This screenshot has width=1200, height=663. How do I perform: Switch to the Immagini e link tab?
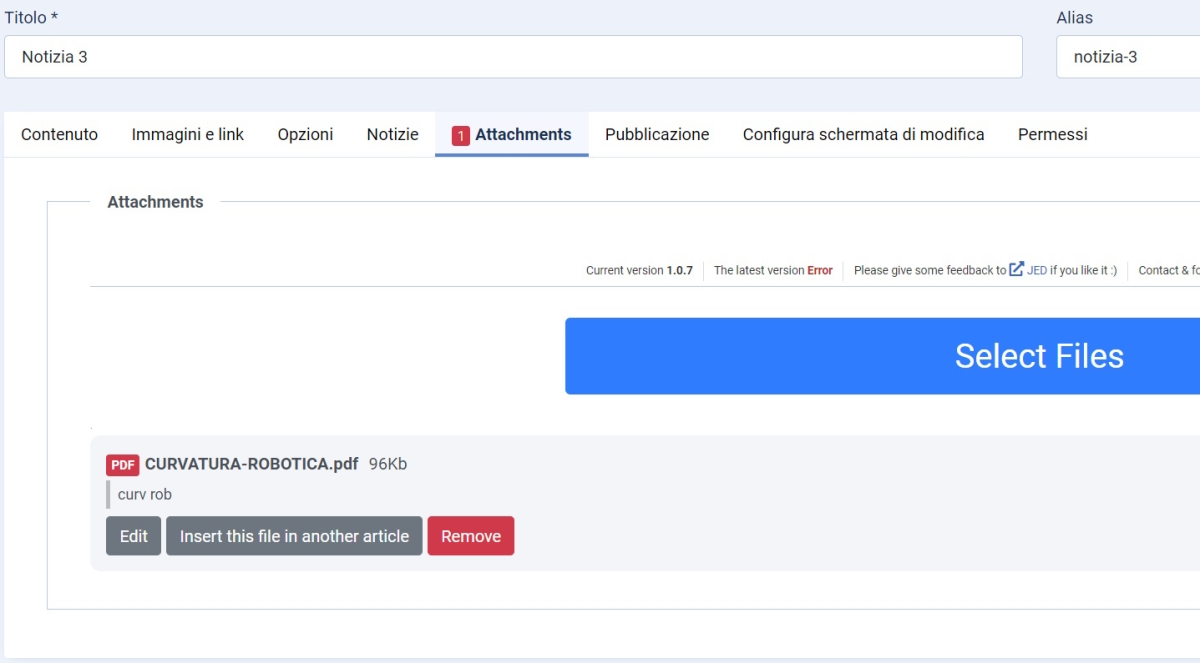click(187, 134)
